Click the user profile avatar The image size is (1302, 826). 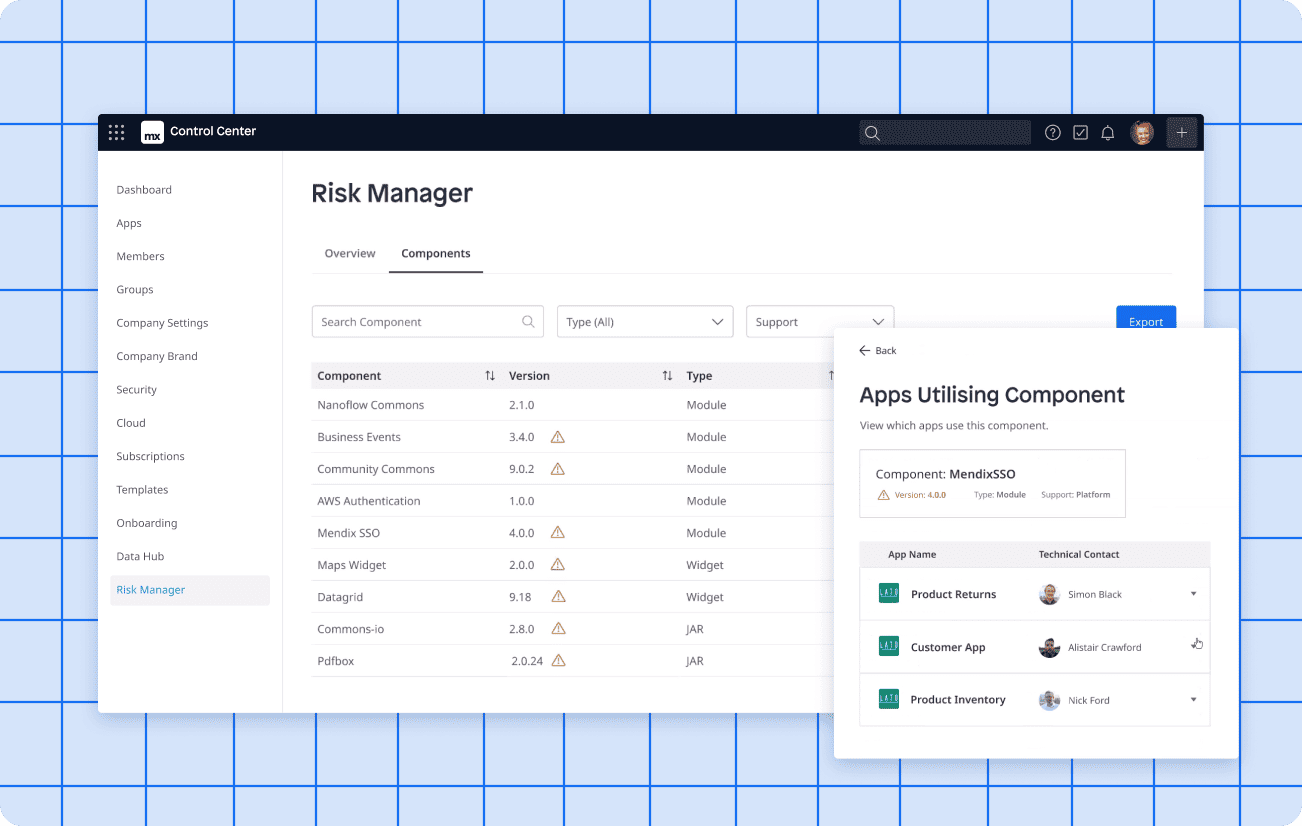pos(1142,132)
